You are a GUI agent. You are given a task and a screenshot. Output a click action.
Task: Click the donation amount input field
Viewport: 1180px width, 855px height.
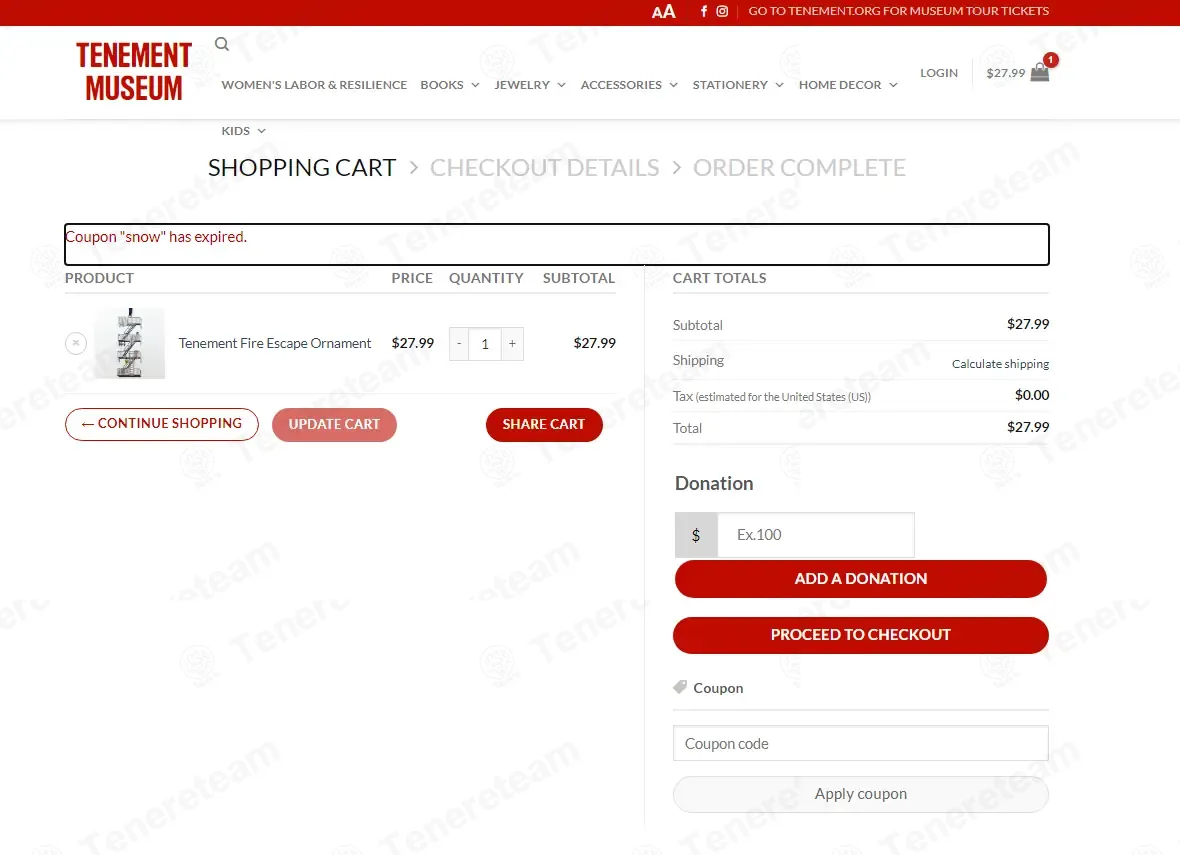[x=816, y=535]
